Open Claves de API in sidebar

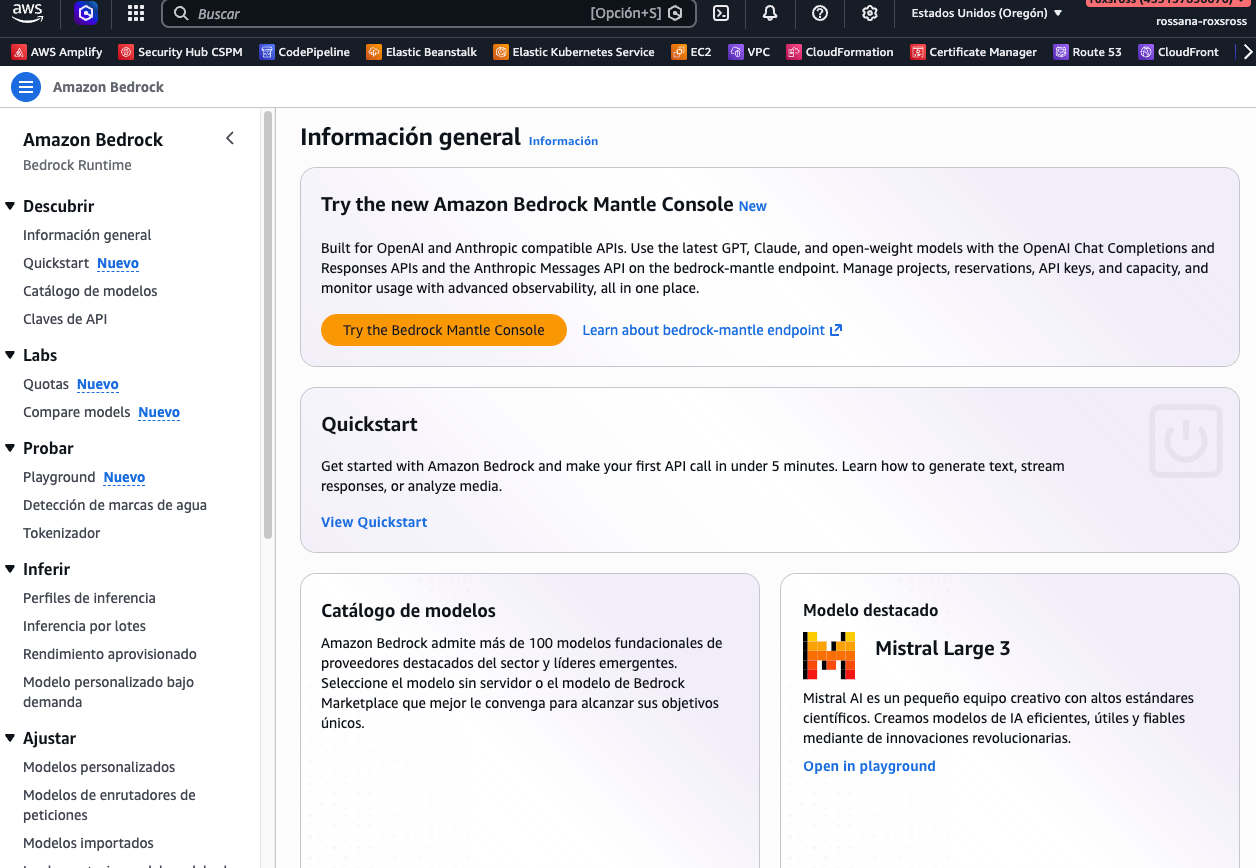[65, 319]
